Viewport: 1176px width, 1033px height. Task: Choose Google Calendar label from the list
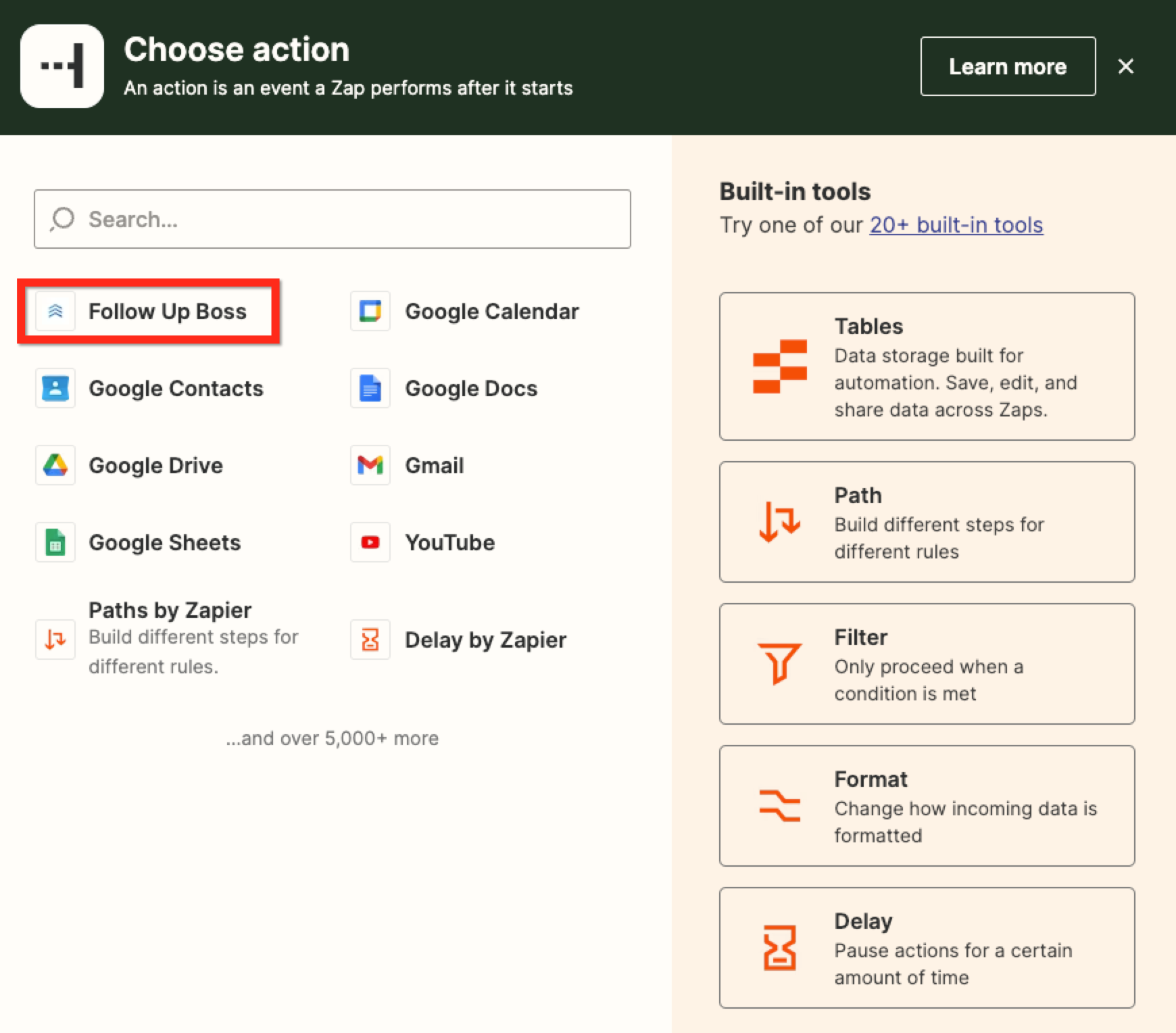coord(492,311)
